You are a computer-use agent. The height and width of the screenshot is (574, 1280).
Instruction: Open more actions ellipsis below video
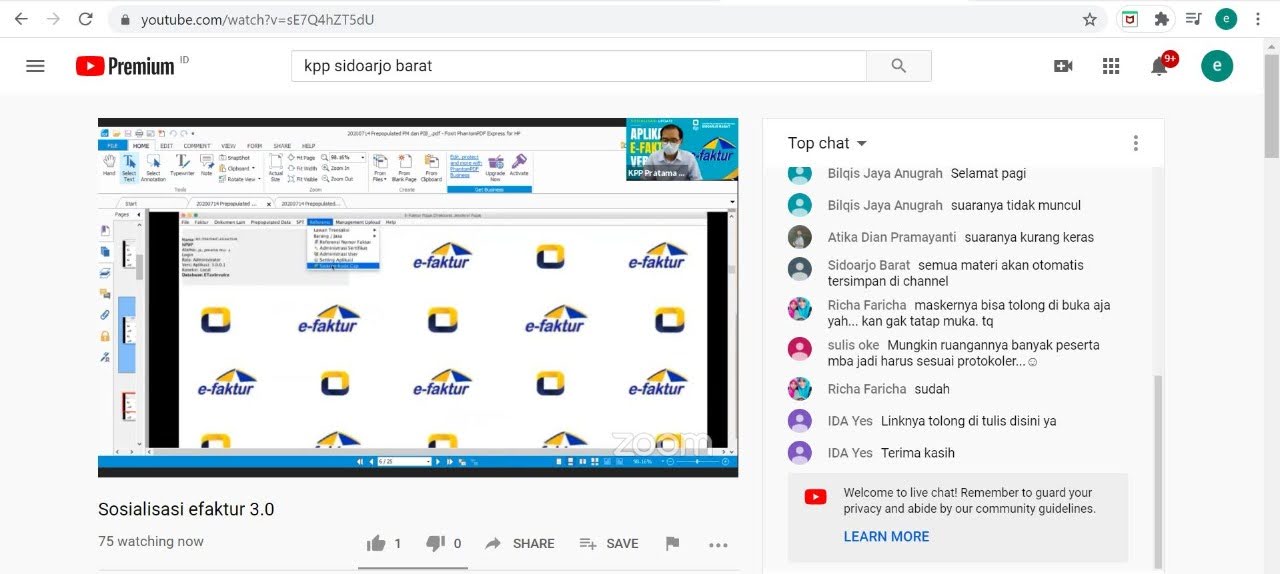pos(718,544)
